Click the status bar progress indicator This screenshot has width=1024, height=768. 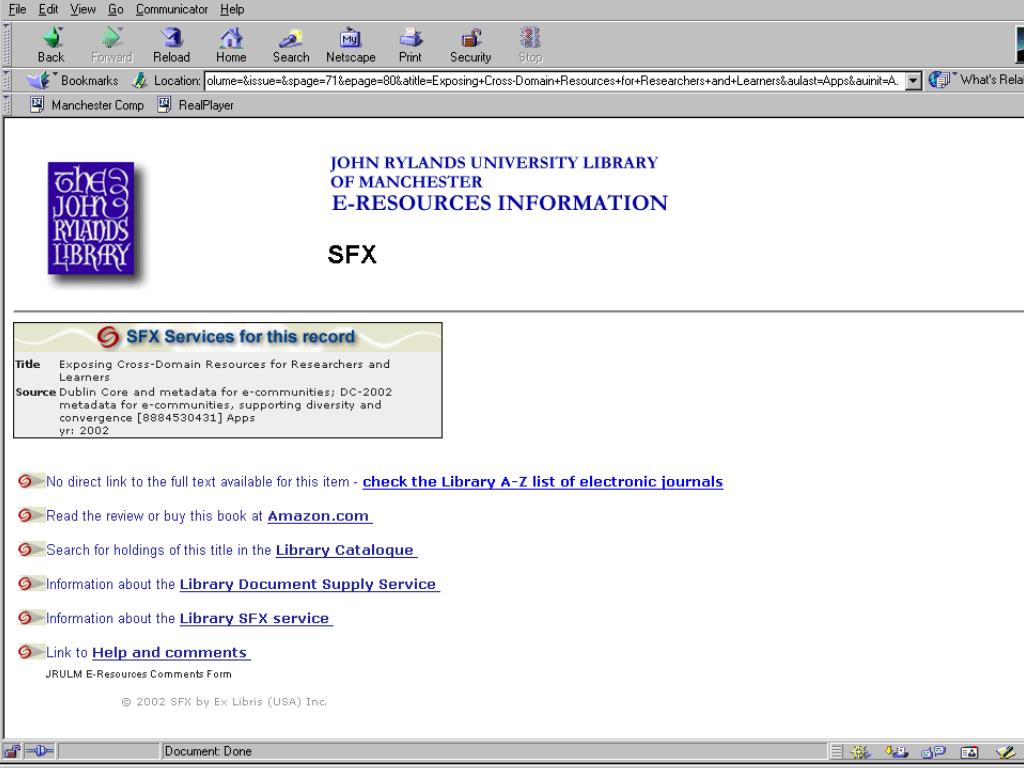109,751
